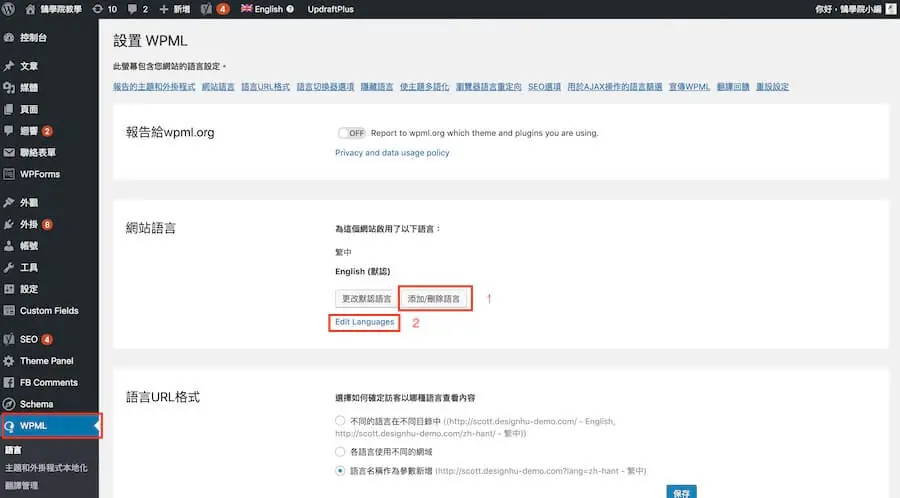Jump to 語言URL格式 section link
This screenshot has width=900, height=498.
pos(265,87)
